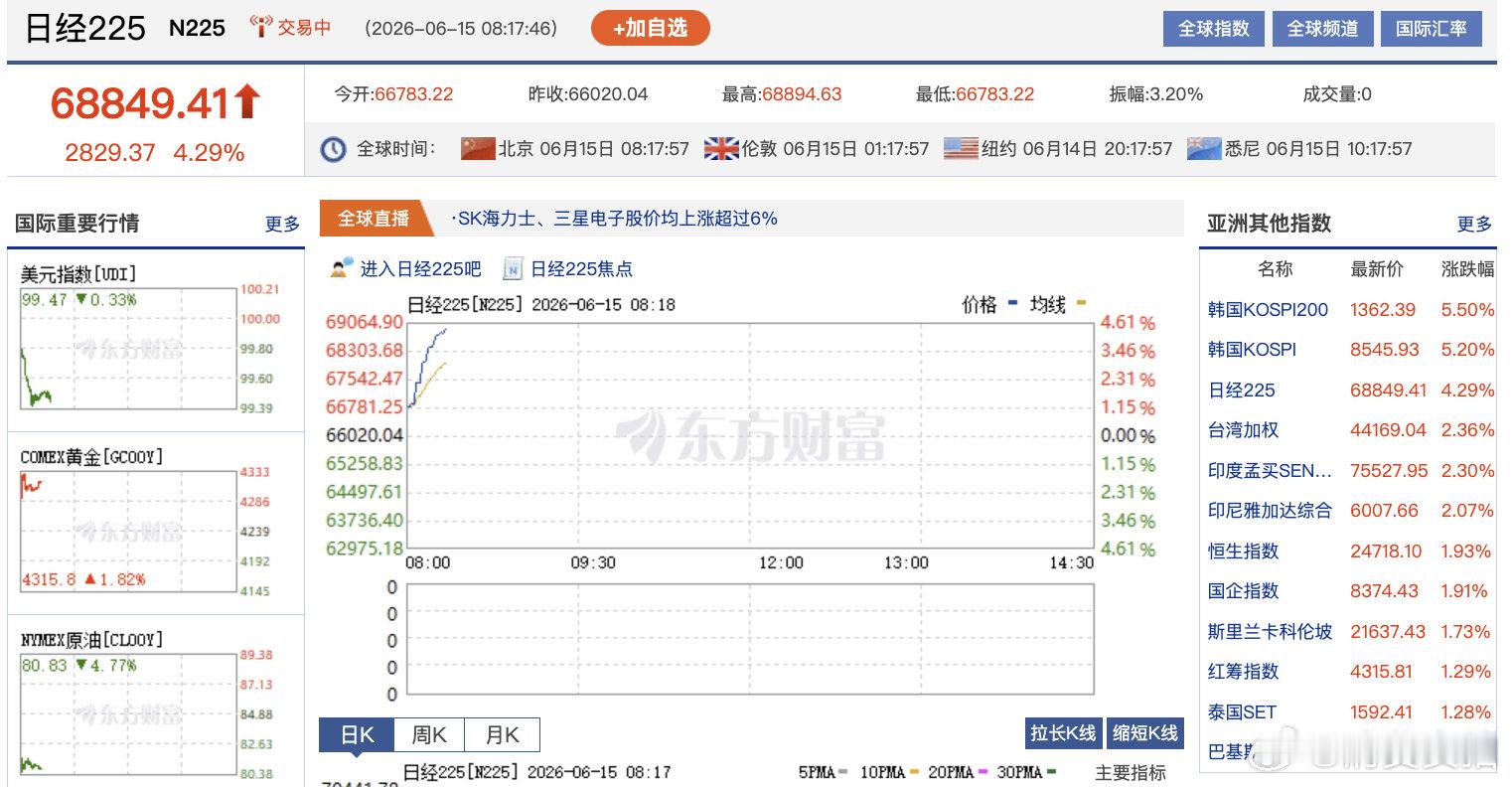This screenshot has height=787, width=1512.
Task: Open 红筹指数 link
Action: pyautogui.click(x=1243, y=672)
